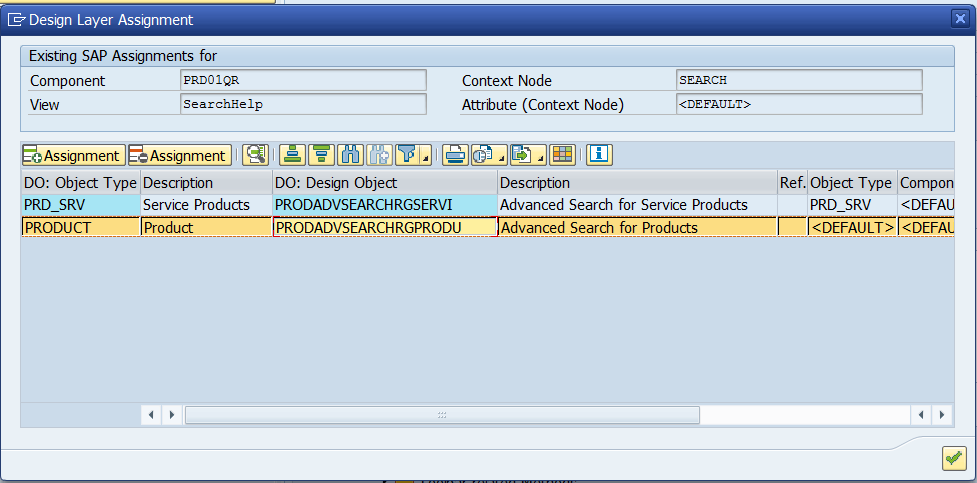This screenshot has width=977, height=483.
Task: Open the Export dropdown arrow
Action: pos(541,155)
